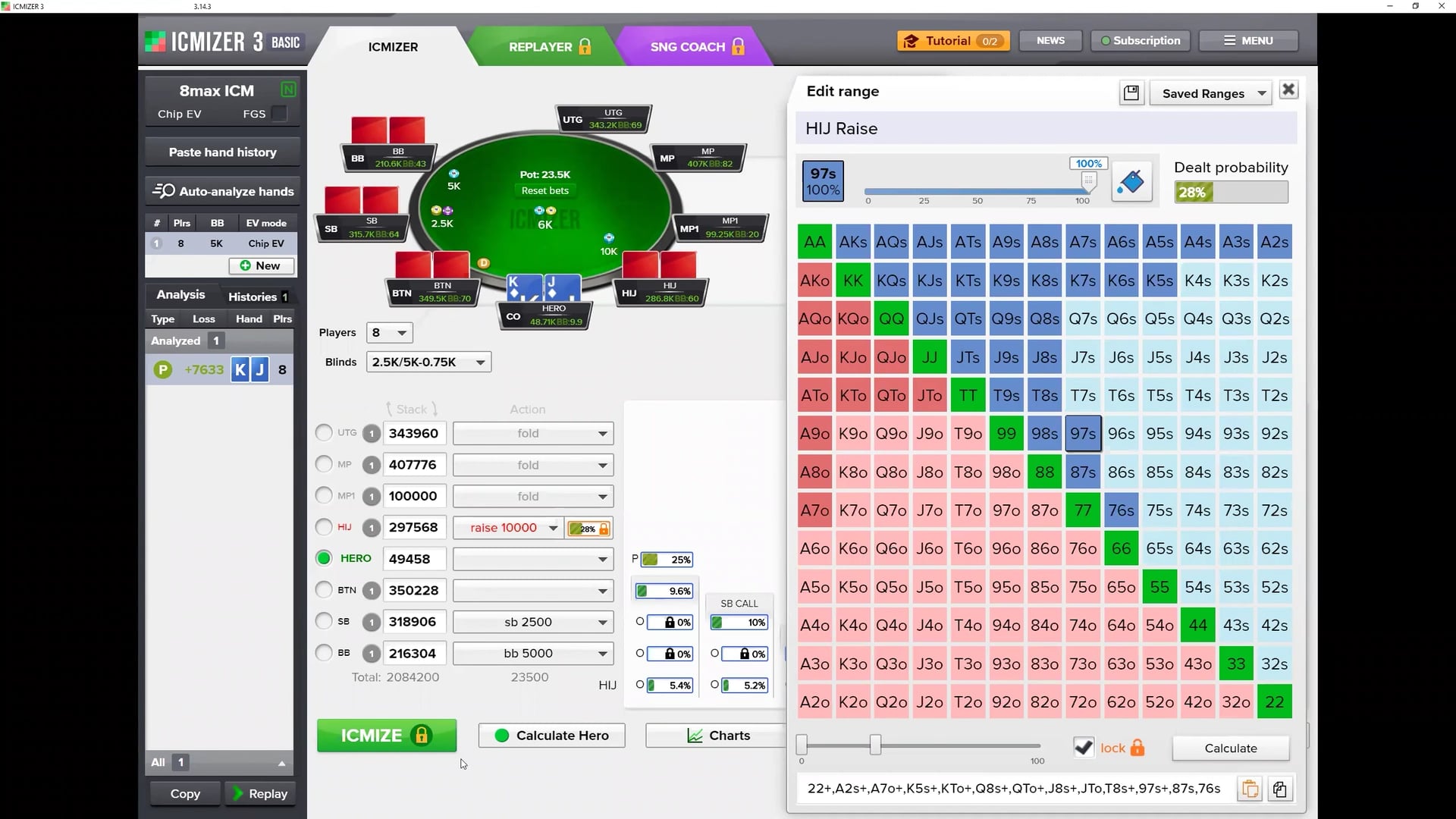The height and width of the screenshot is (819, 1456).
Task: Click the eraser icon next to range slider
Action: pyautogui.click(x=1131, y=182)
